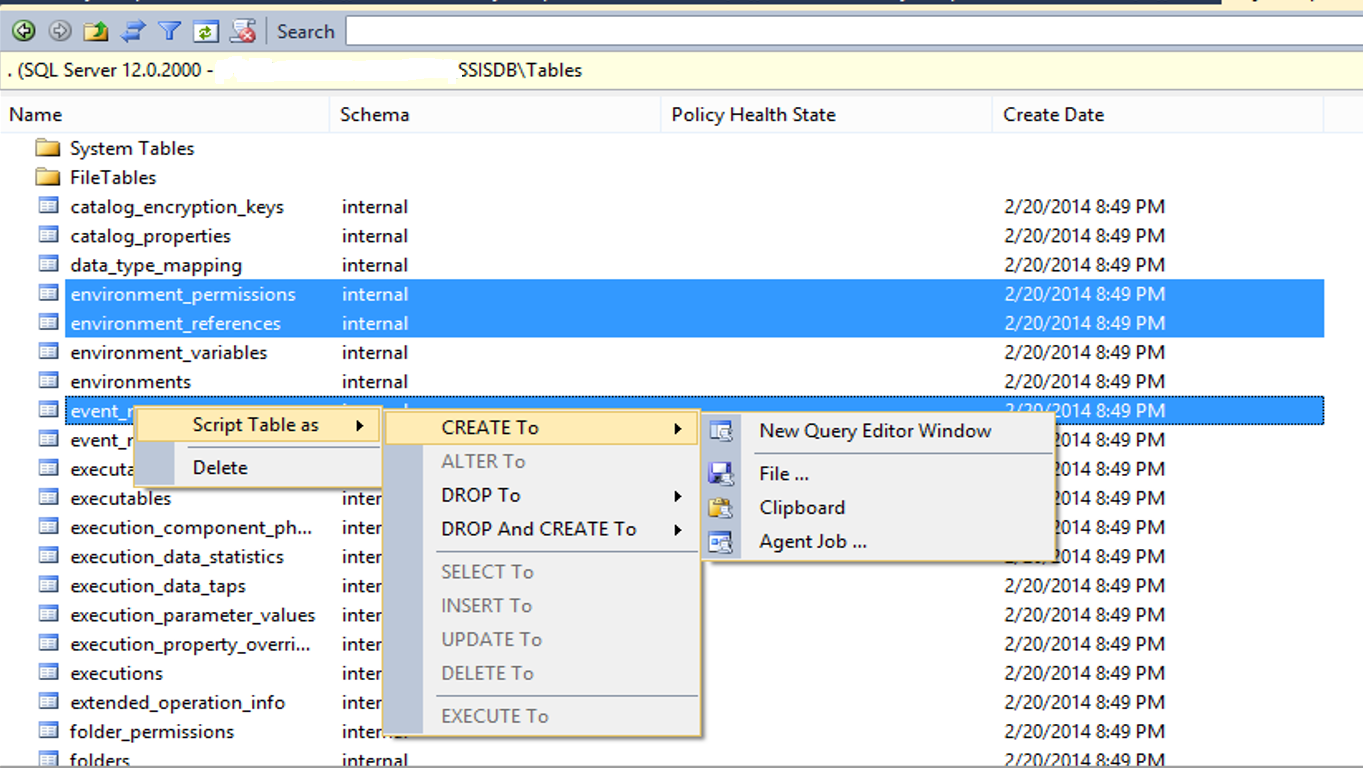
Task: Click the catalog_properties table icon
Action: 48,236
